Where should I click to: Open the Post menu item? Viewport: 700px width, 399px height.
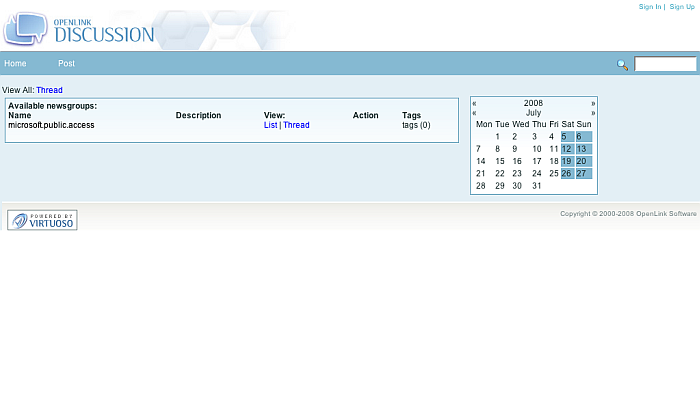point(67,63)
